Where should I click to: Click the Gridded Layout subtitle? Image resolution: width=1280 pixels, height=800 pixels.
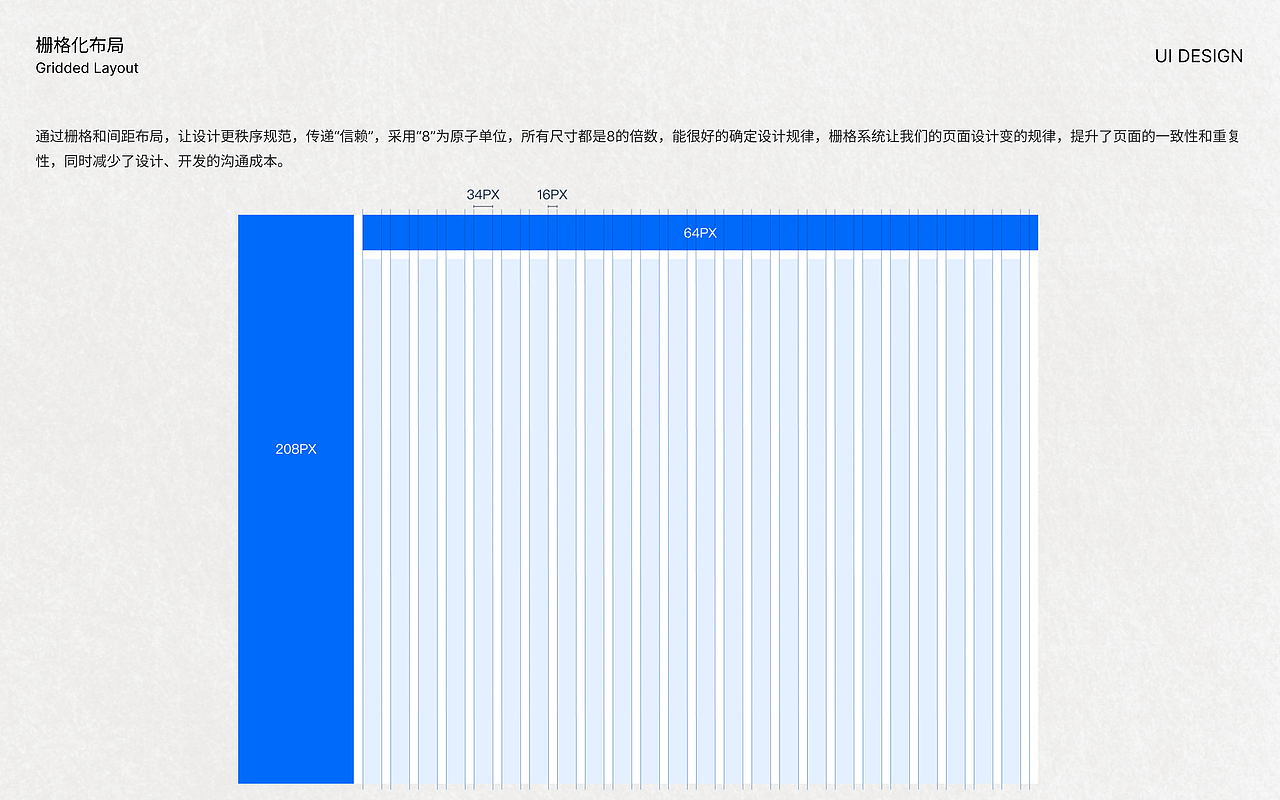(x=85, y=68)
